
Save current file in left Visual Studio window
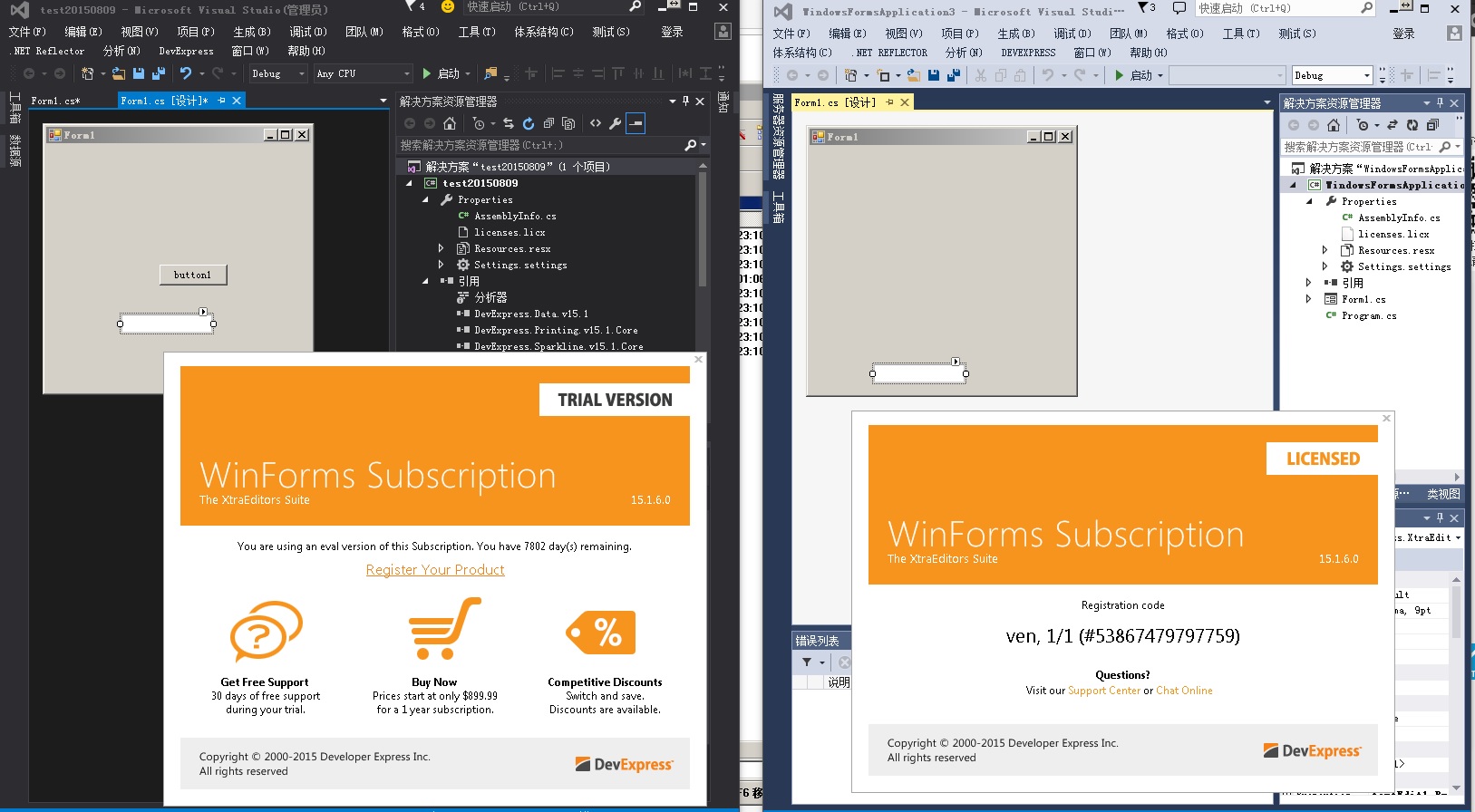[139, 73]
